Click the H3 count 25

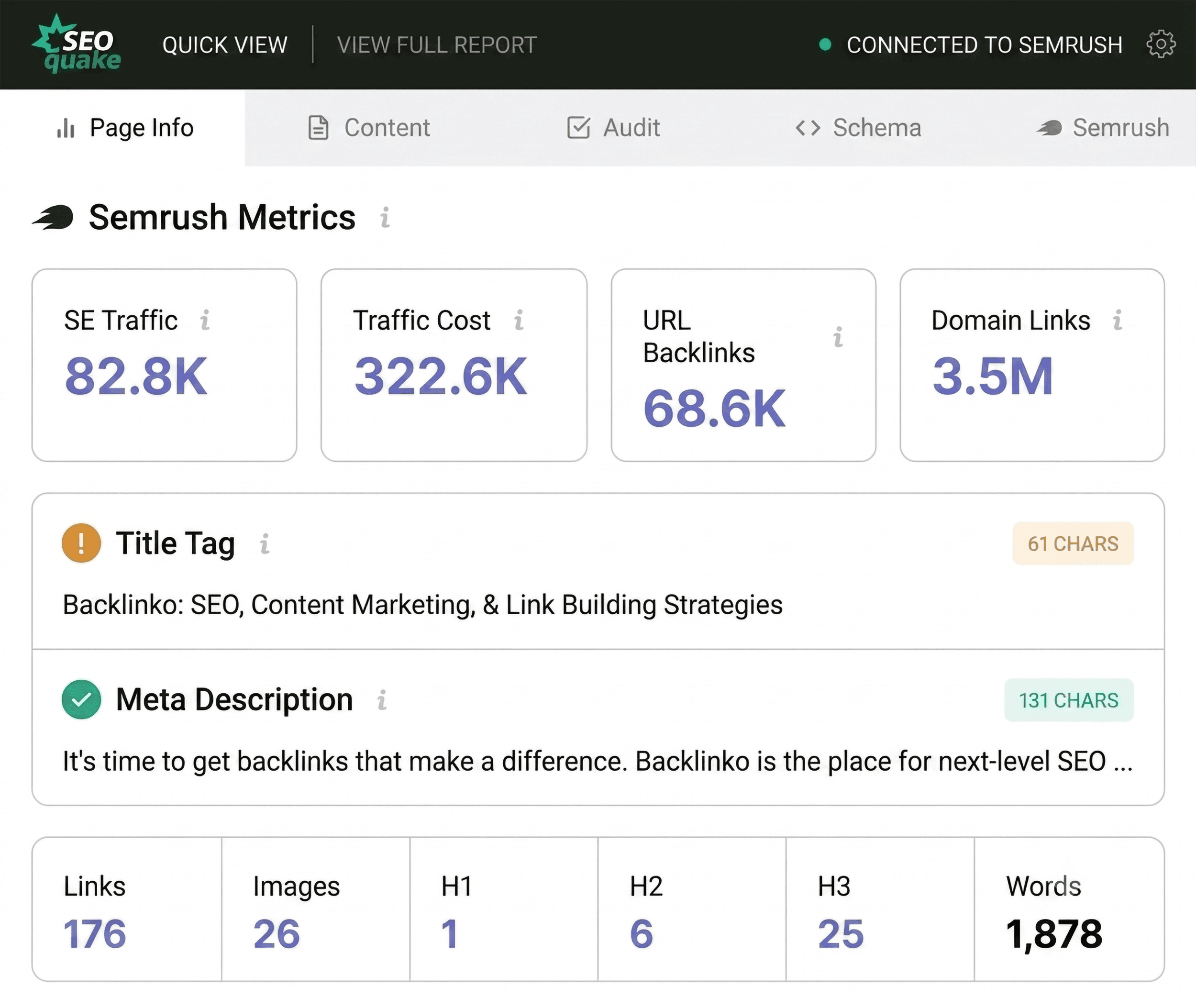(841, 934)
